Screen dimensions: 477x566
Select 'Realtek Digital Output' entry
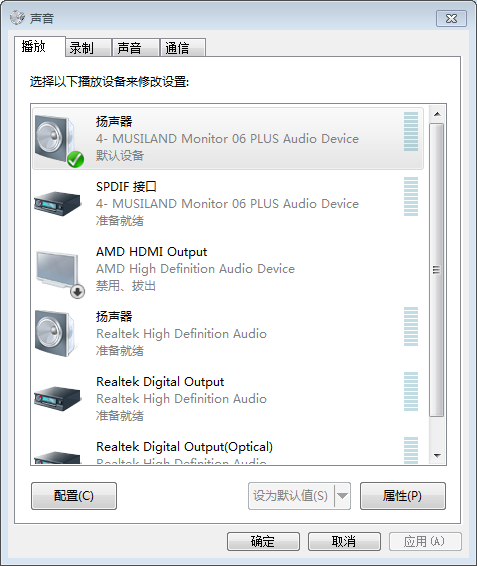227,399
